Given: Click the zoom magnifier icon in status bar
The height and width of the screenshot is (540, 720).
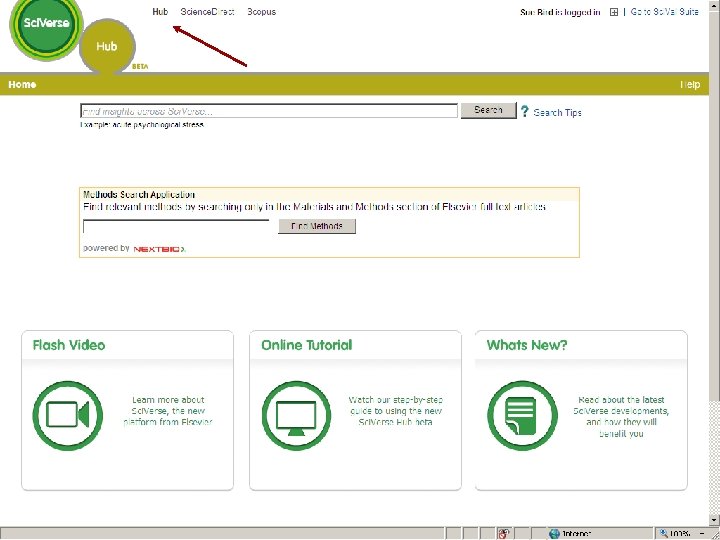Looking at the screenshot, I should pyautogui.click(x=663, y=534).
